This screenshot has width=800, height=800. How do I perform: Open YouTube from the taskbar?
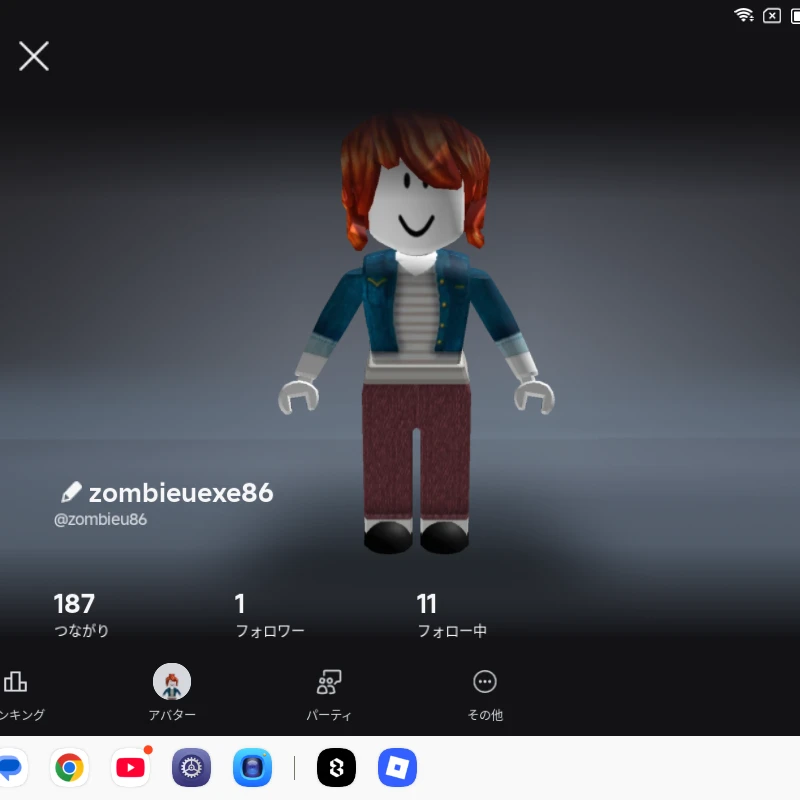click(131, 767)
